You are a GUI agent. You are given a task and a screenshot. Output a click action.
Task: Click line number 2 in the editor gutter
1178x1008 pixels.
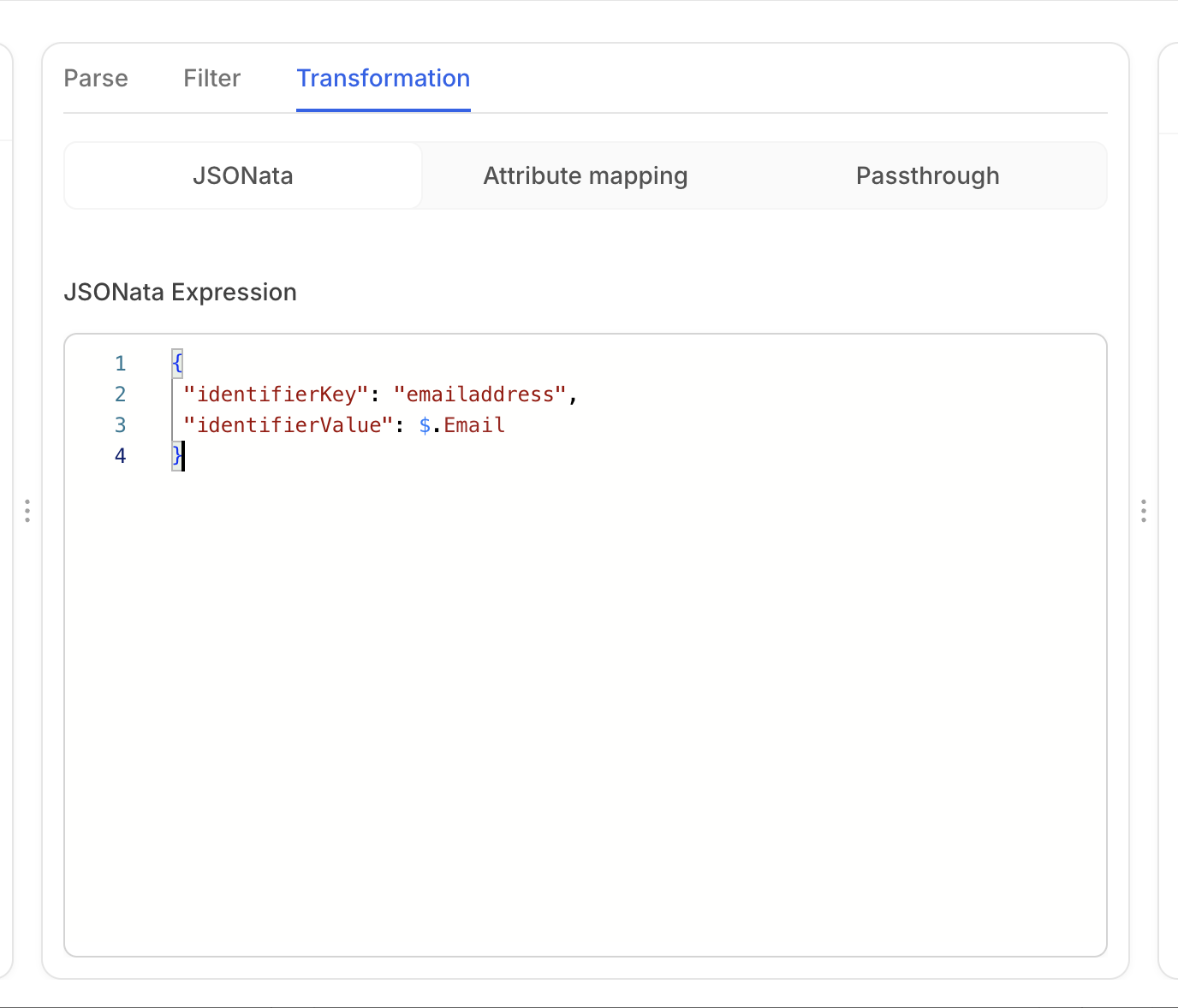121,394
